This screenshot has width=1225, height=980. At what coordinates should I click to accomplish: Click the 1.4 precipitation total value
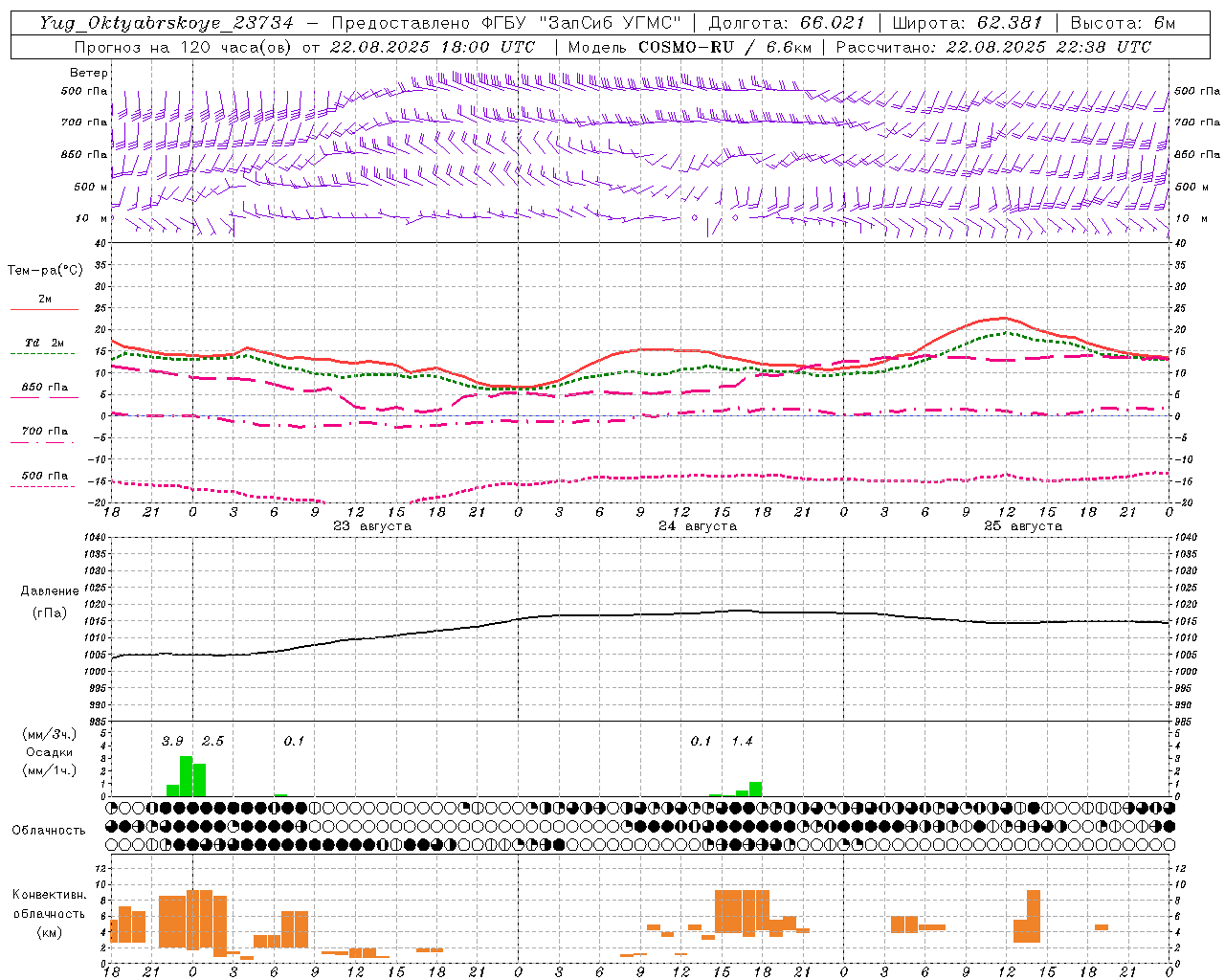click(743, 742)
